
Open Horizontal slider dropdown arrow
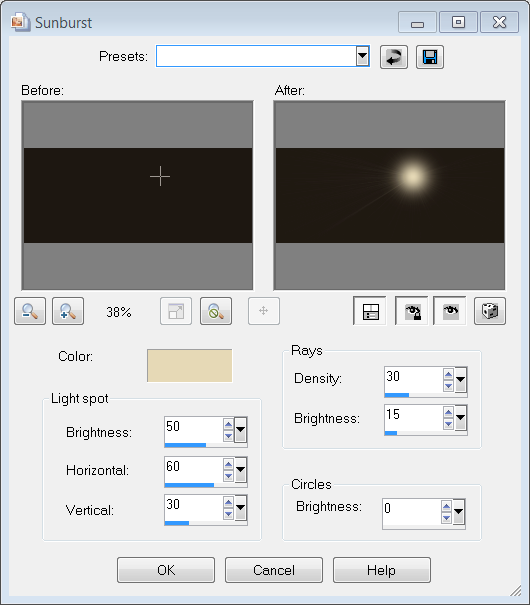[x=240, y=470]
